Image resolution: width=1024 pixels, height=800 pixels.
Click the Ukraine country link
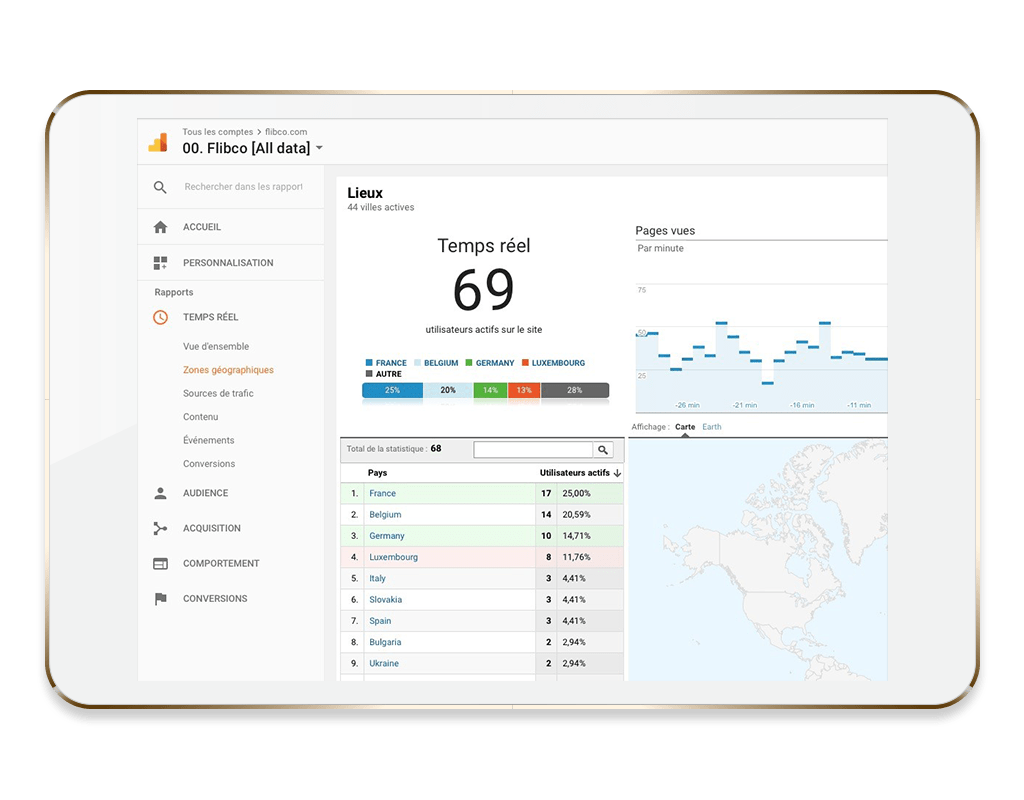[384, 664]
